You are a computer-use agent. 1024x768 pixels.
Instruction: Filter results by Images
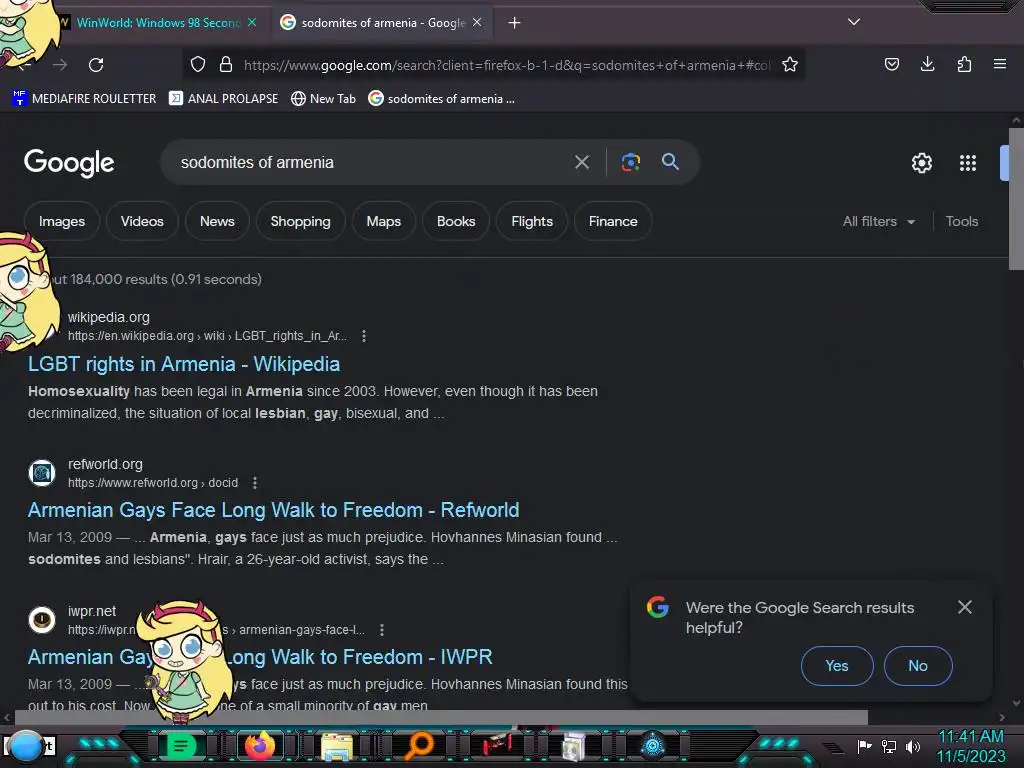[61, 221]
